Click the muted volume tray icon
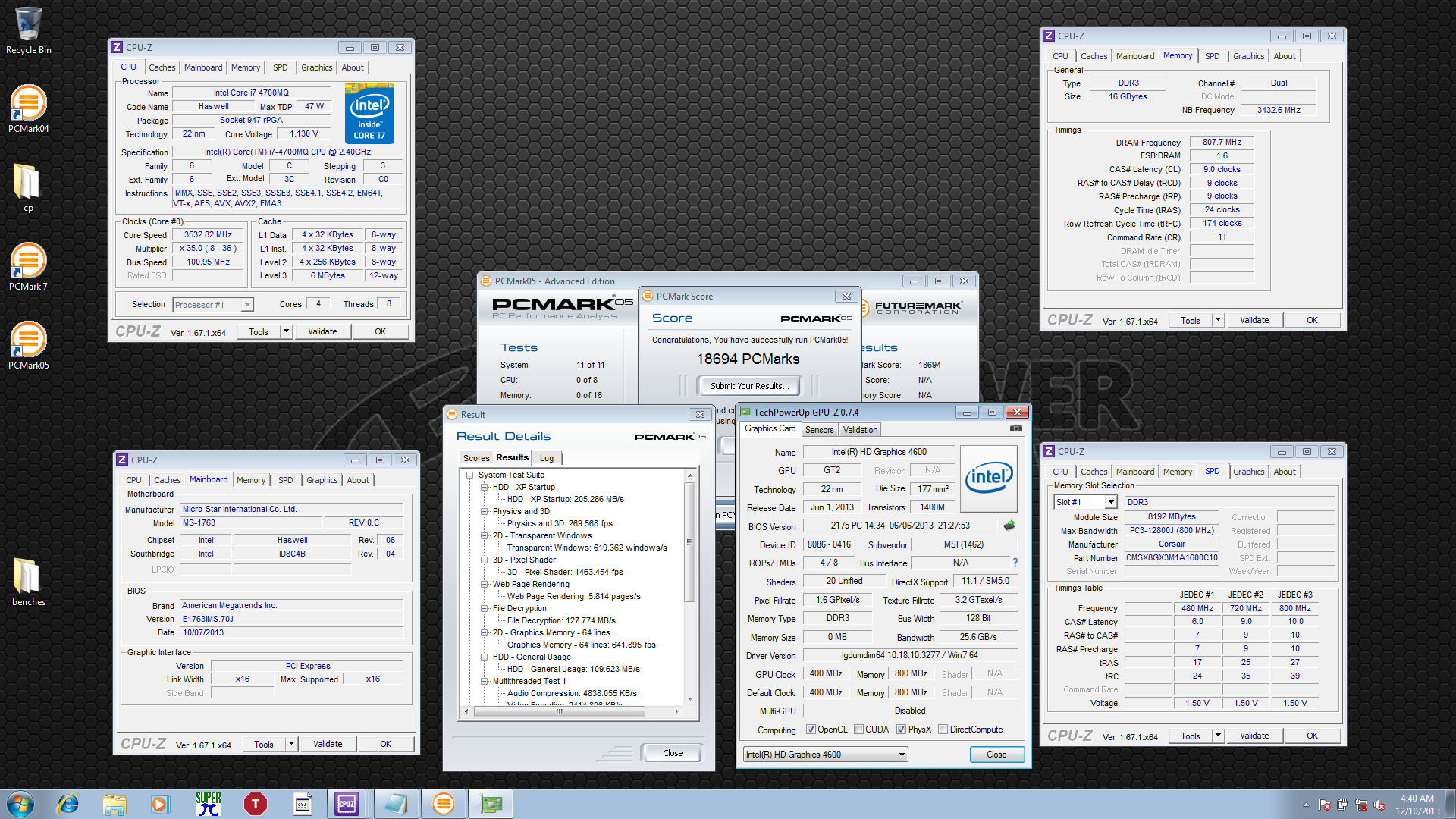Viewport: 1456px width, 819px height. (x=1379, y=805)
